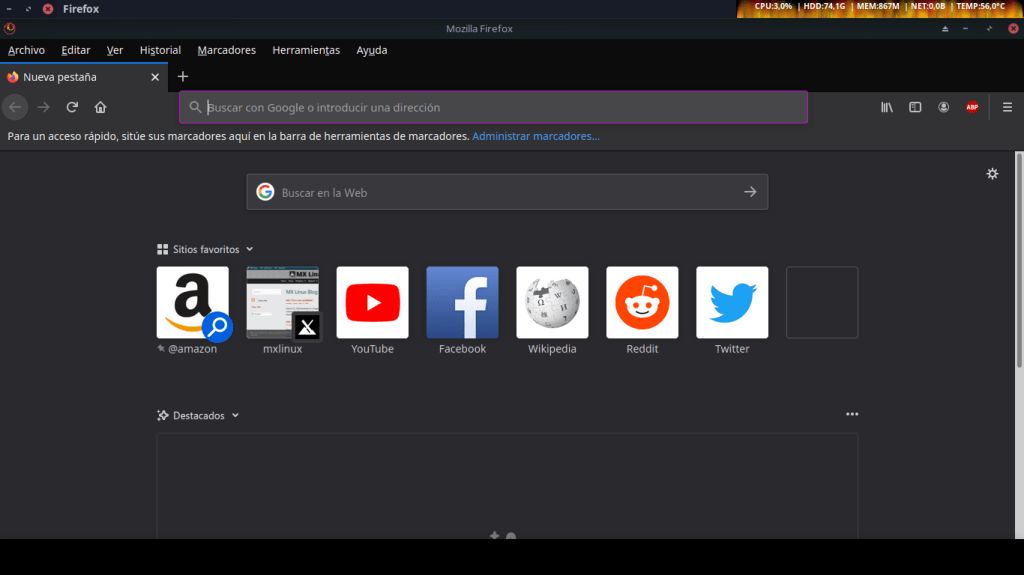This screenshot has width=1024, height=575.
Task: Open the Firefox account icon
Action: click(943, 107)
